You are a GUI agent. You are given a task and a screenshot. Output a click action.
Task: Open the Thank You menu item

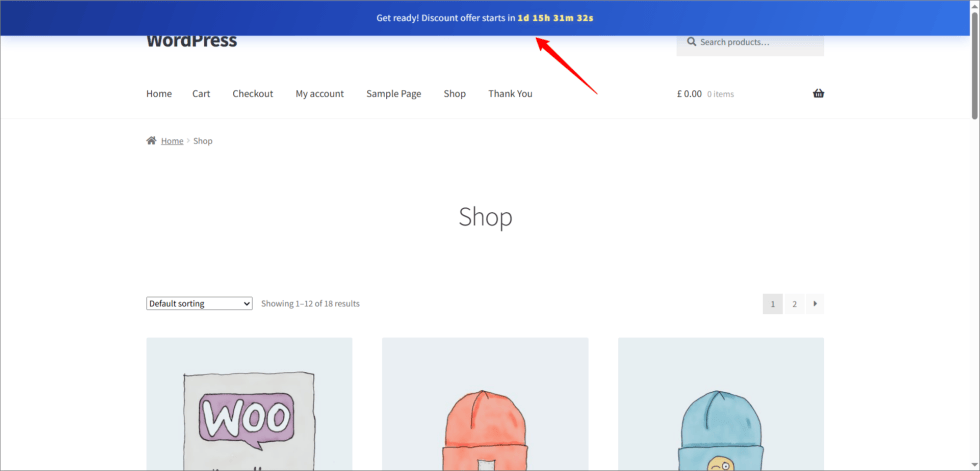(x=510, y=94)
